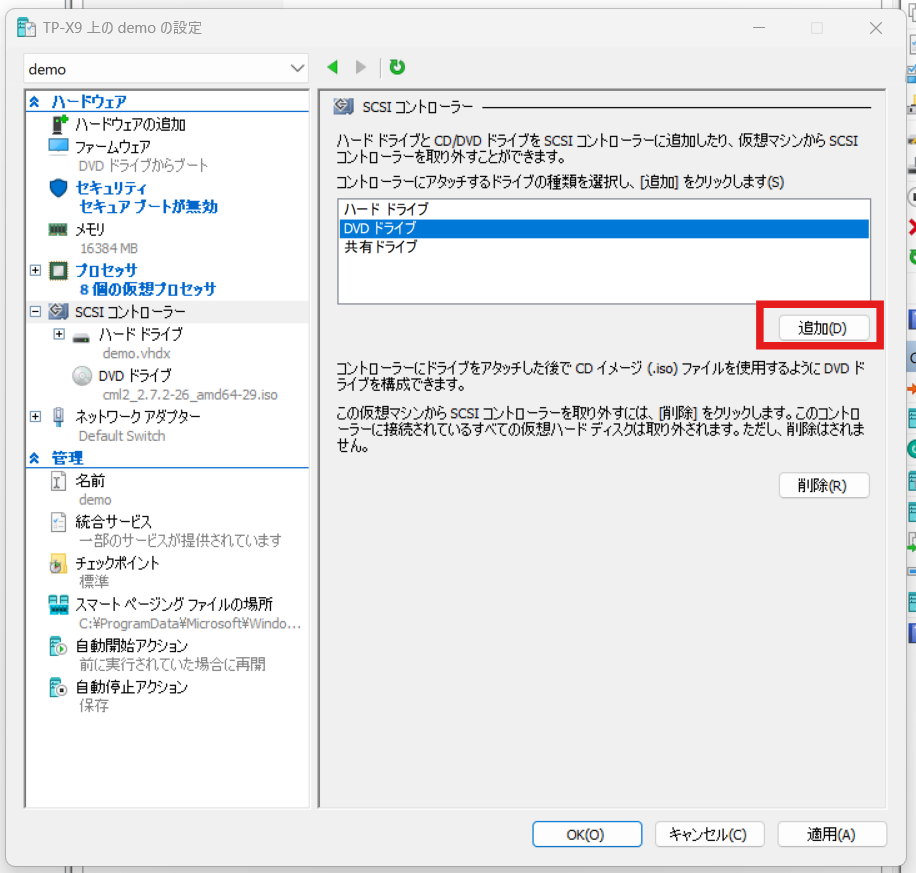The height and width of the screenshot is (873, 916).
Task: Choose highlighted DVD ドライブ in drive type list
Action: pyautogui.click(x=604, y=228)
